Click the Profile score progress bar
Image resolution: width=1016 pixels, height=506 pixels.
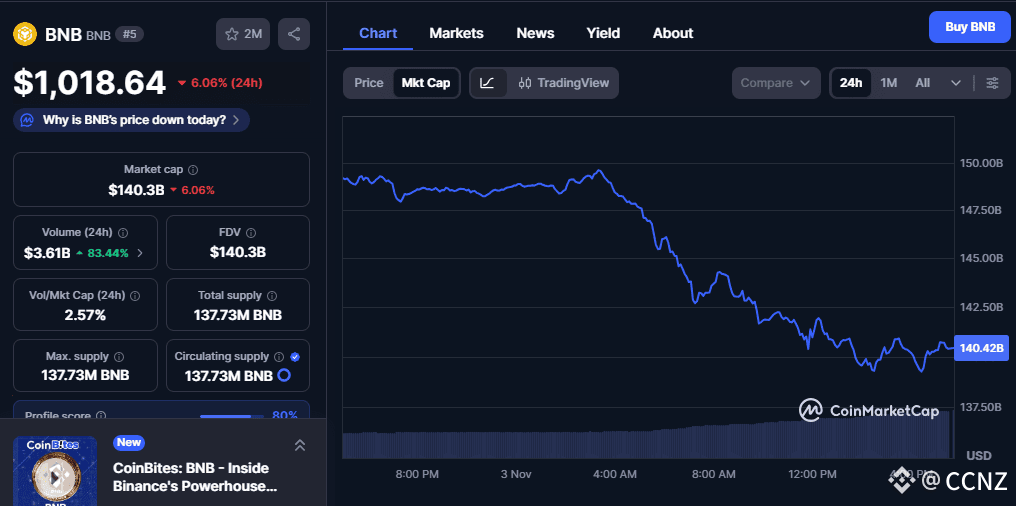tap(226, 416)
